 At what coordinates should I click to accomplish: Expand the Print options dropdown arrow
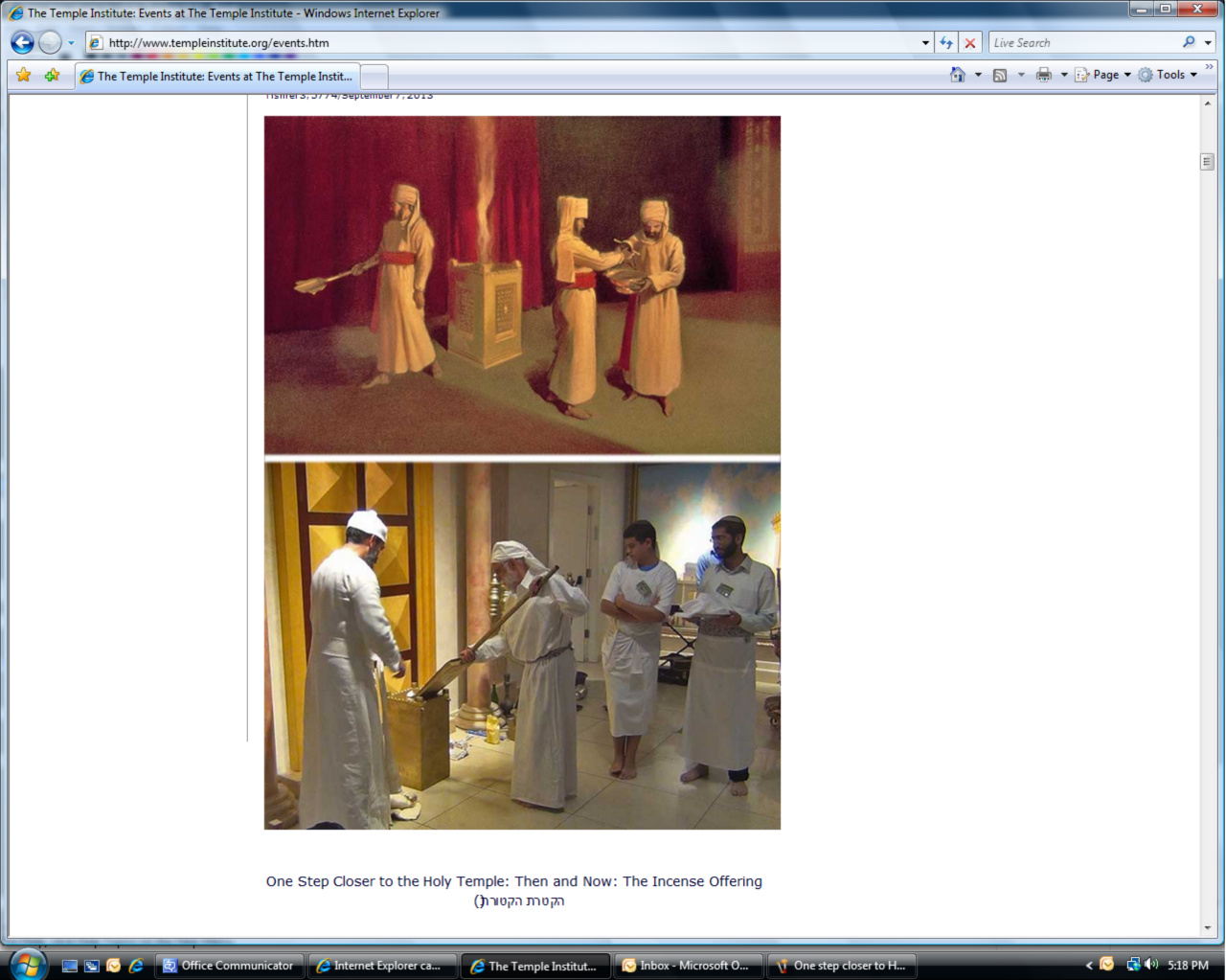coord(1064,75)
